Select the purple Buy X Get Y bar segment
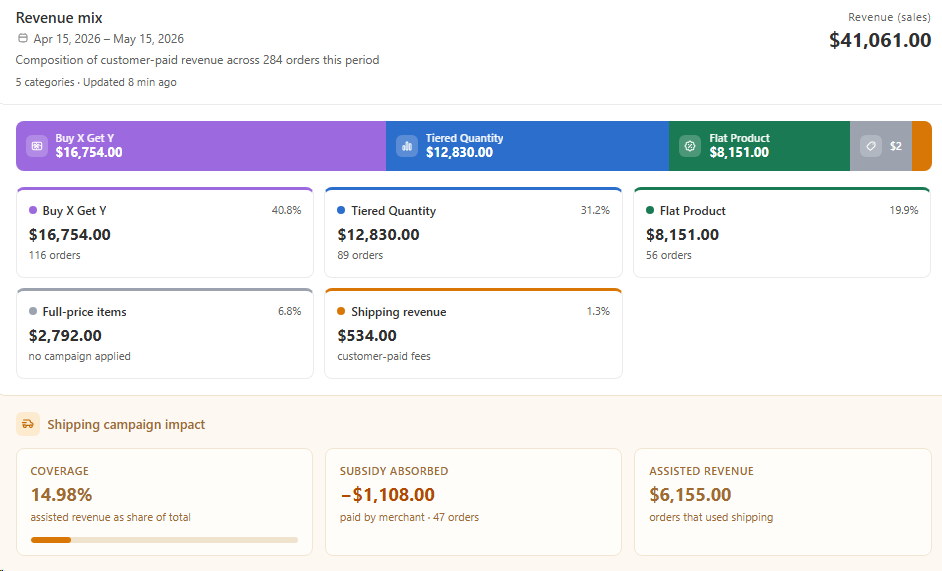The width and height of the screenshot is (942, 571). click(x=201, y=146)
